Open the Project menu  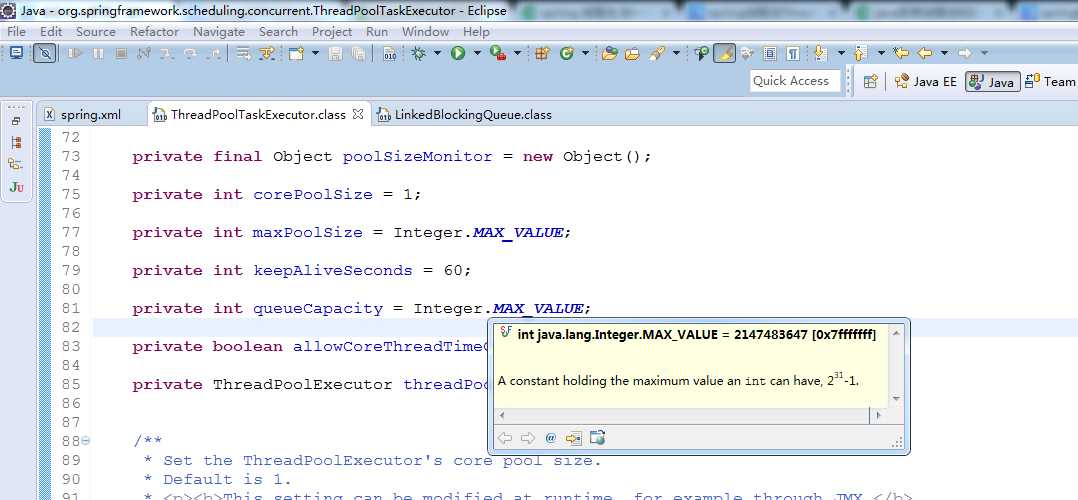pyautogui.click(x=331, y=32)
